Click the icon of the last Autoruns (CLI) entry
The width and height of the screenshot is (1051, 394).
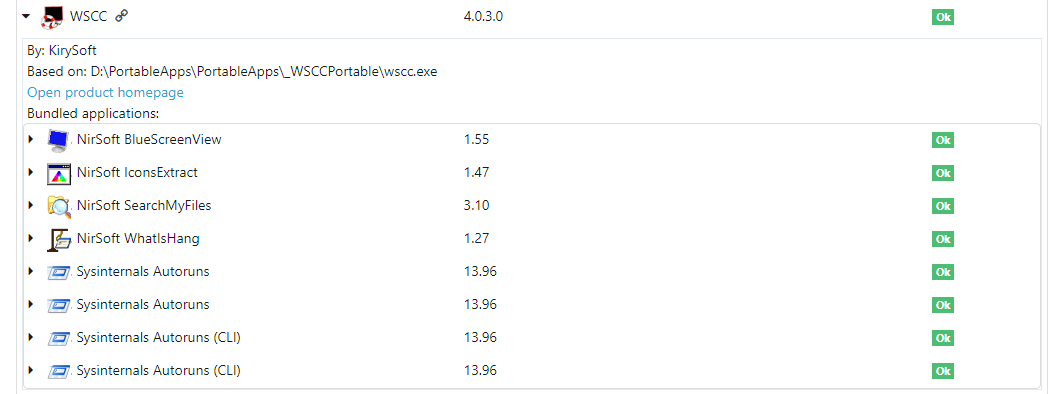pos(59,371)
